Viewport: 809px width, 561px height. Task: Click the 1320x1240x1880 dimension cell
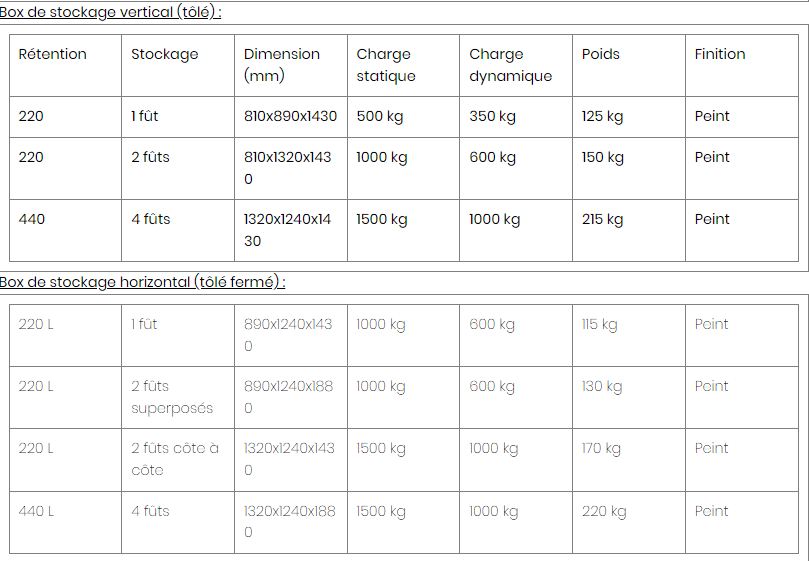click(x=290, y=521)
